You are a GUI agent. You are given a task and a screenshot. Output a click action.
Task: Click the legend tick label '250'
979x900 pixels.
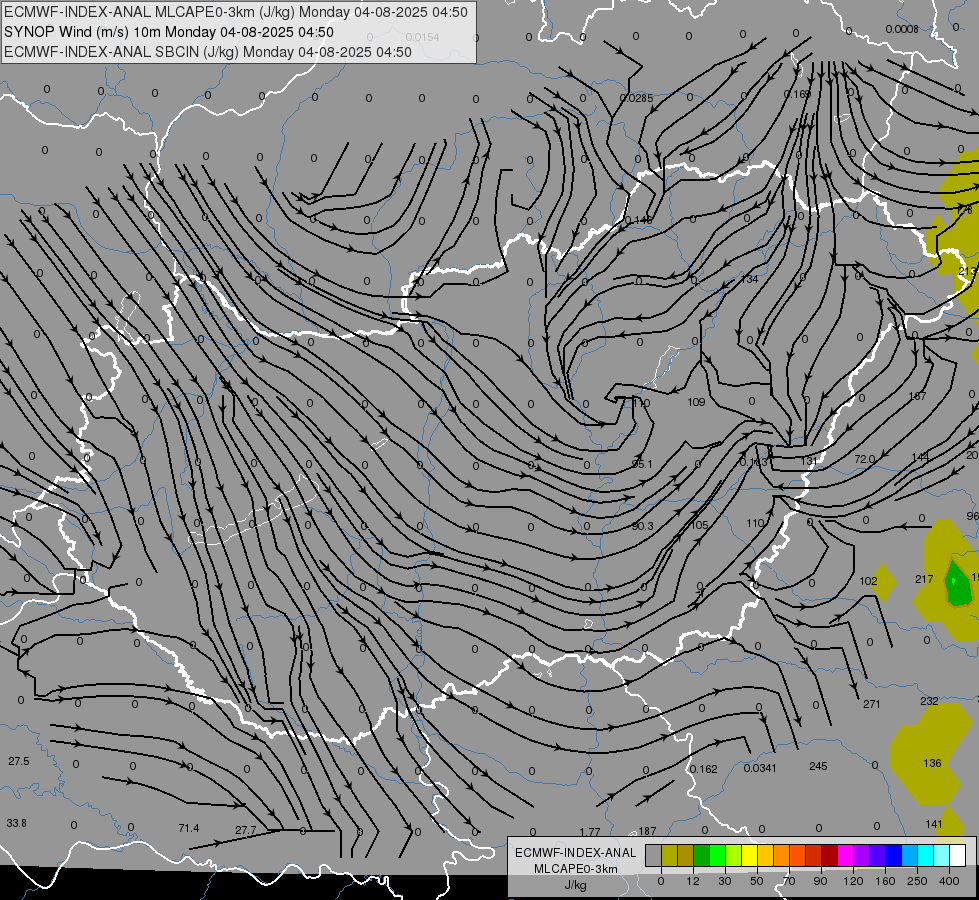[x=917, y=881]
